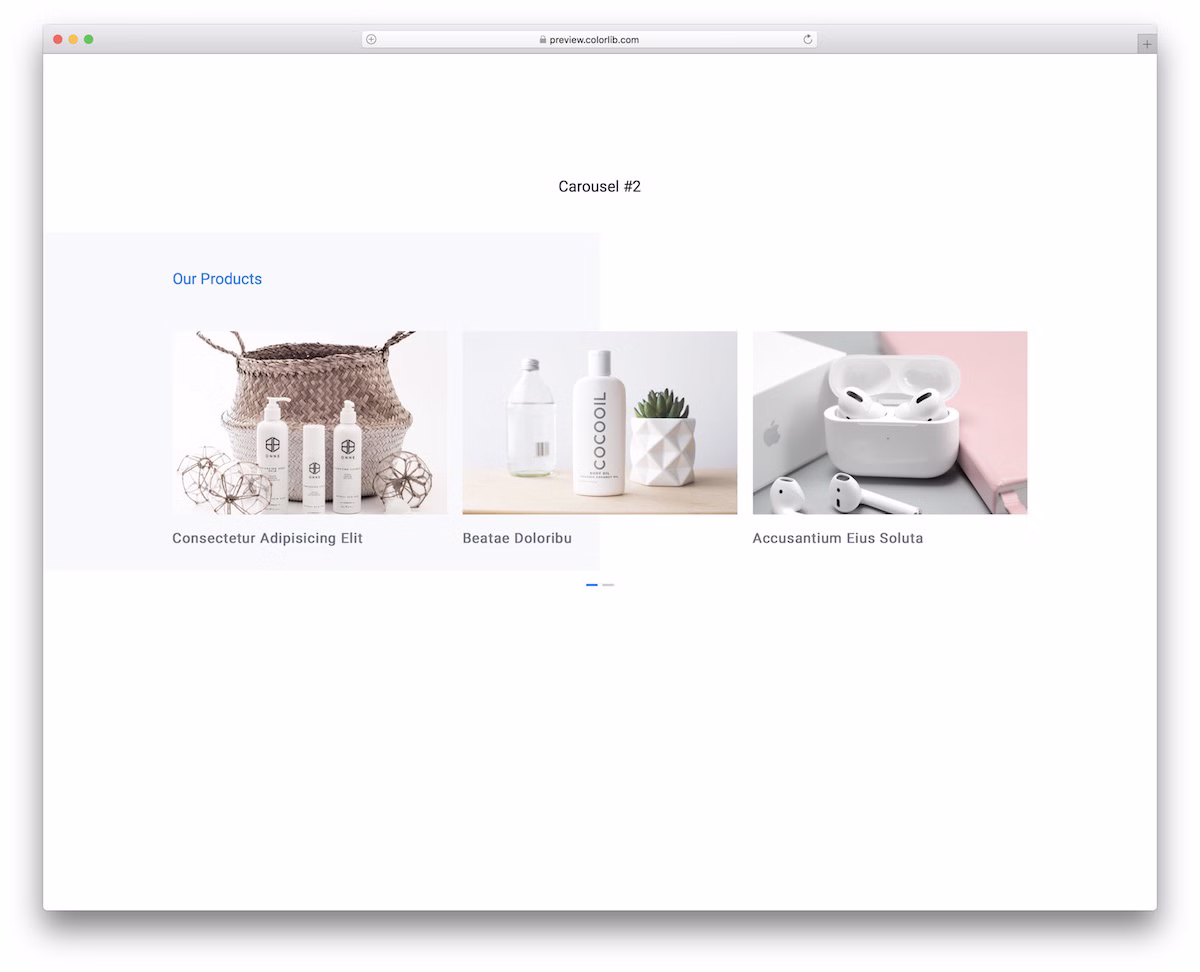Select the active blue carousel indicator
The image size is (1200, 972).
[x=592, y=585]
